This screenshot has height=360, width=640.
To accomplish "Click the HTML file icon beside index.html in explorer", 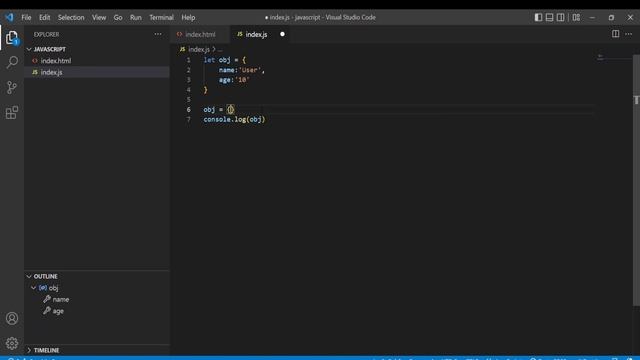I will 35,61.
